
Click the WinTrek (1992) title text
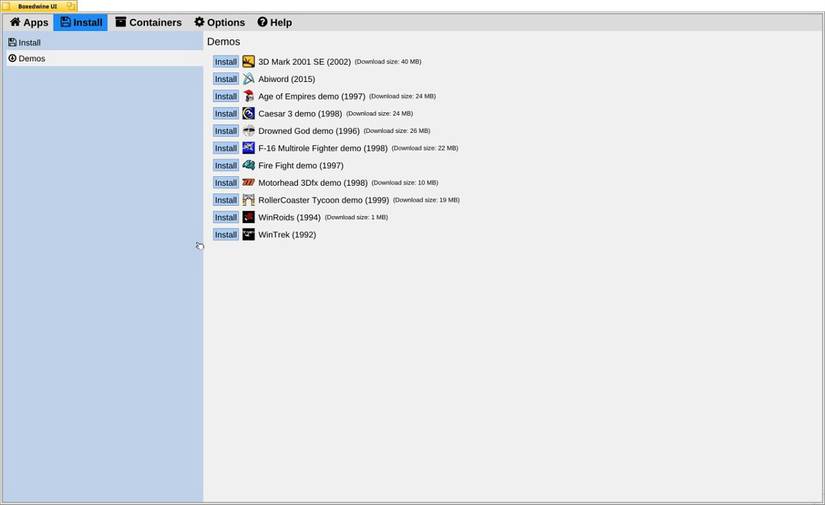tap(287, 235)
